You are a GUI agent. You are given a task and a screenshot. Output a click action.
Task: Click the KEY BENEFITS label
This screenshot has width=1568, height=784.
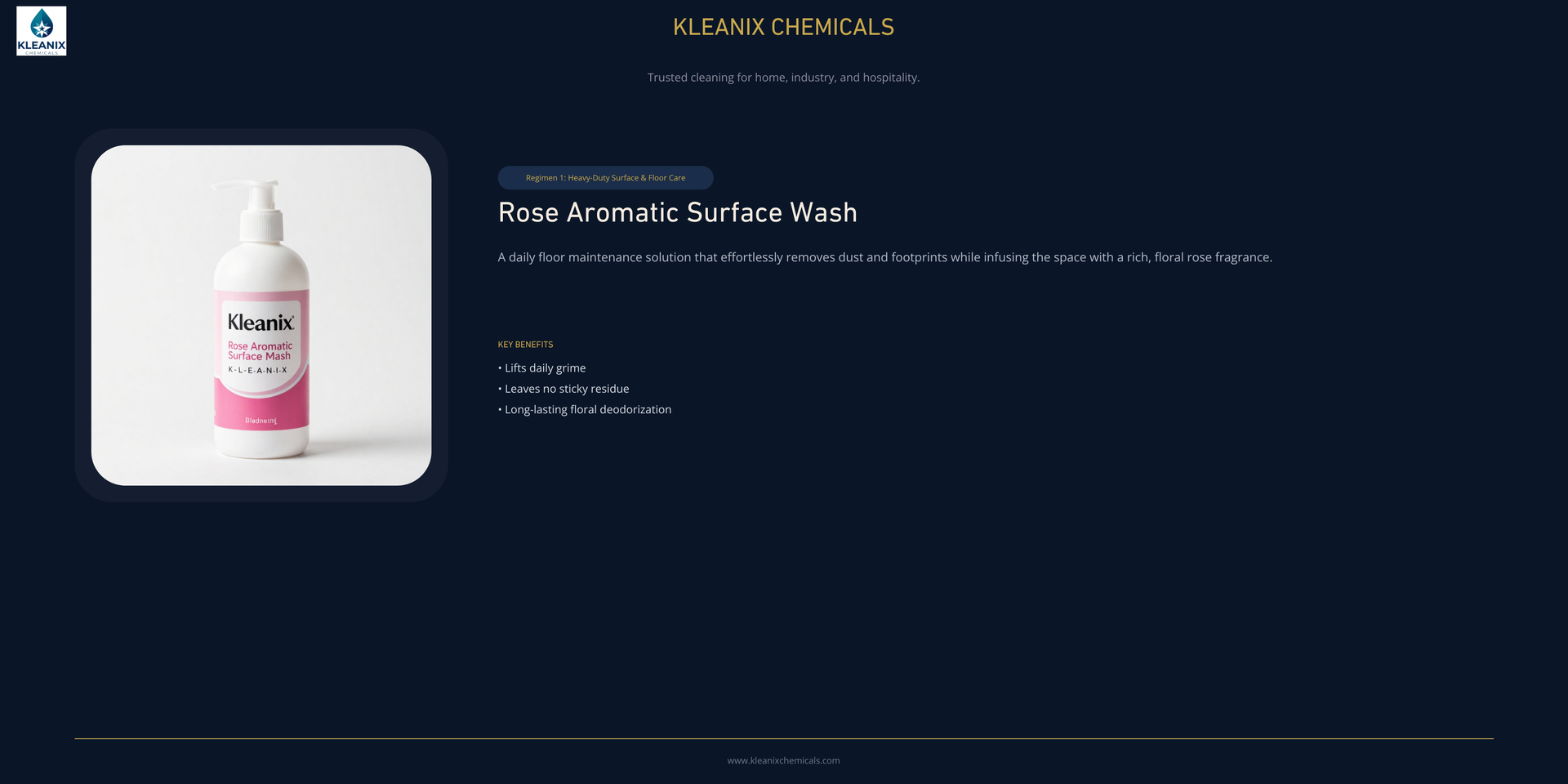(x=525, y=345)
